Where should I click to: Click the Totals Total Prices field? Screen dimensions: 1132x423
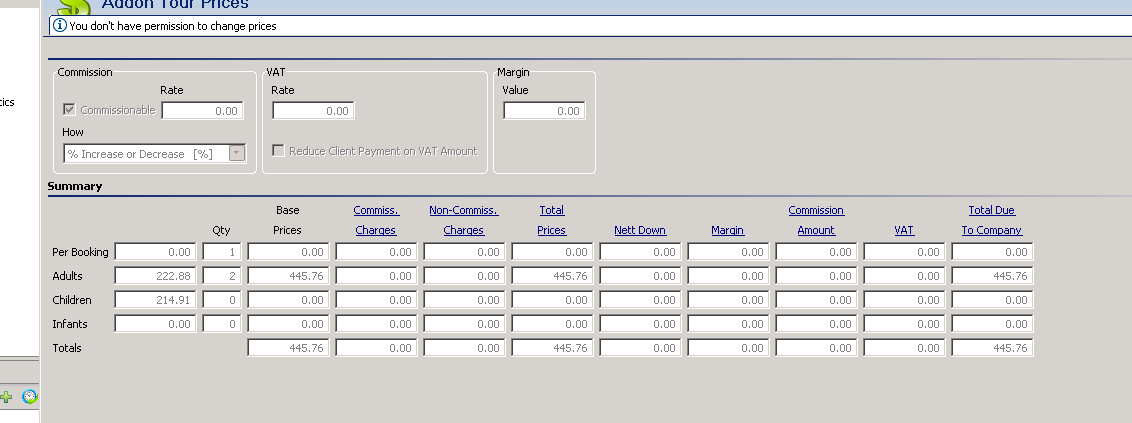point(552,347)
